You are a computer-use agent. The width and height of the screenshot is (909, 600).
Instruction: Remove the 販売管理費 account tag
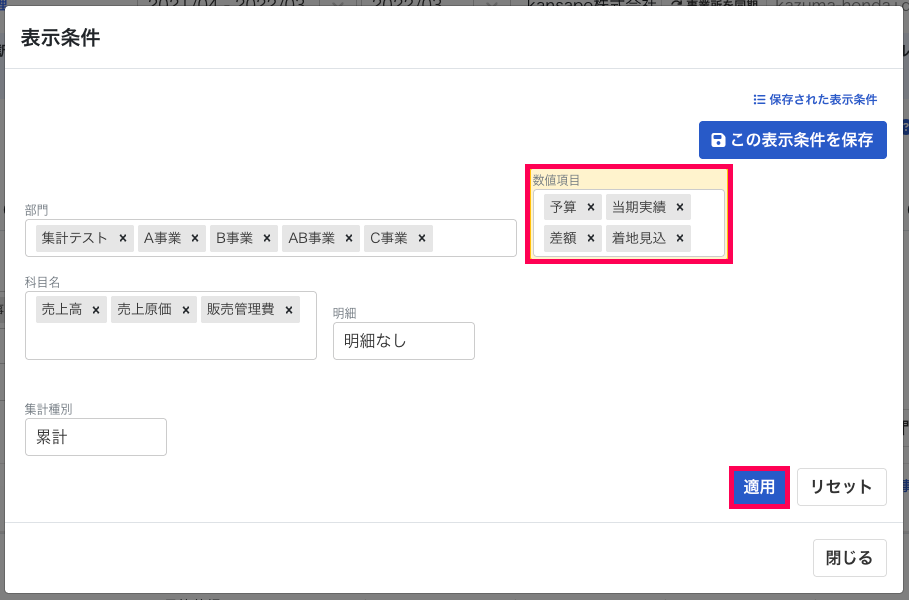[289, 310]
